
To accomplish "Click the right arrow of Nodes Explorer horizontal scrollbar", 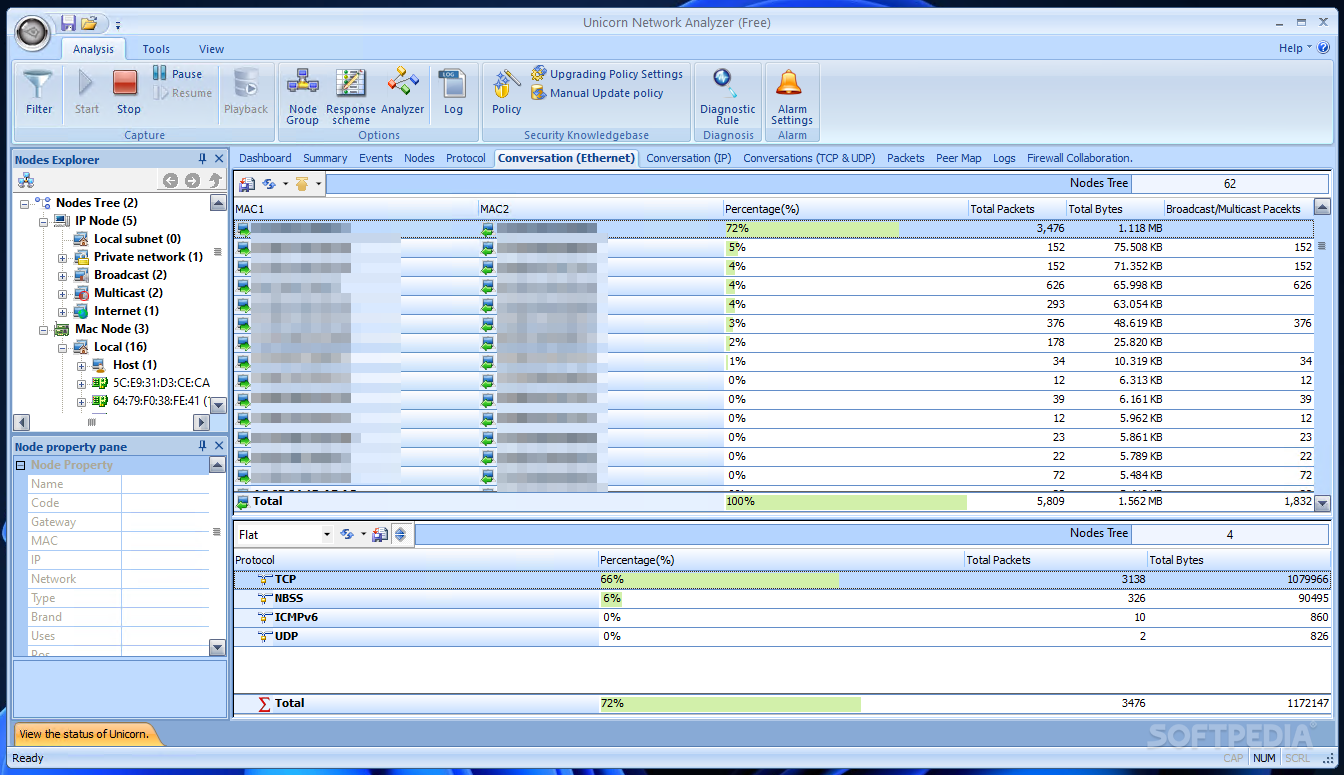I will tap(201, 423).
